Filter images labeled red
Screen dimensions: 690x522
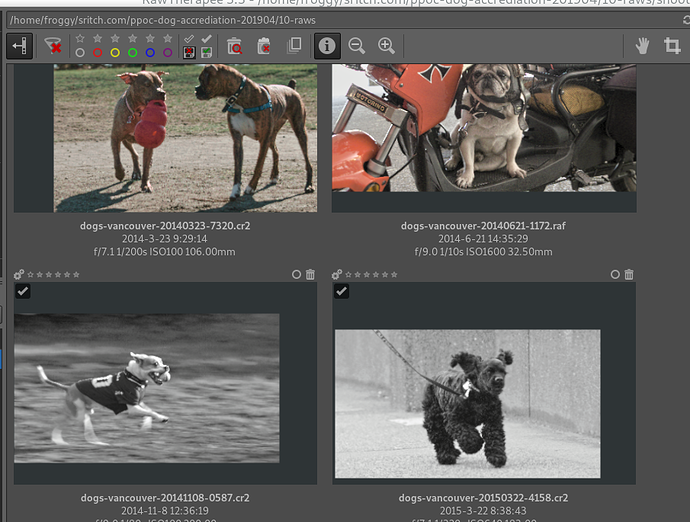point(97,53)
